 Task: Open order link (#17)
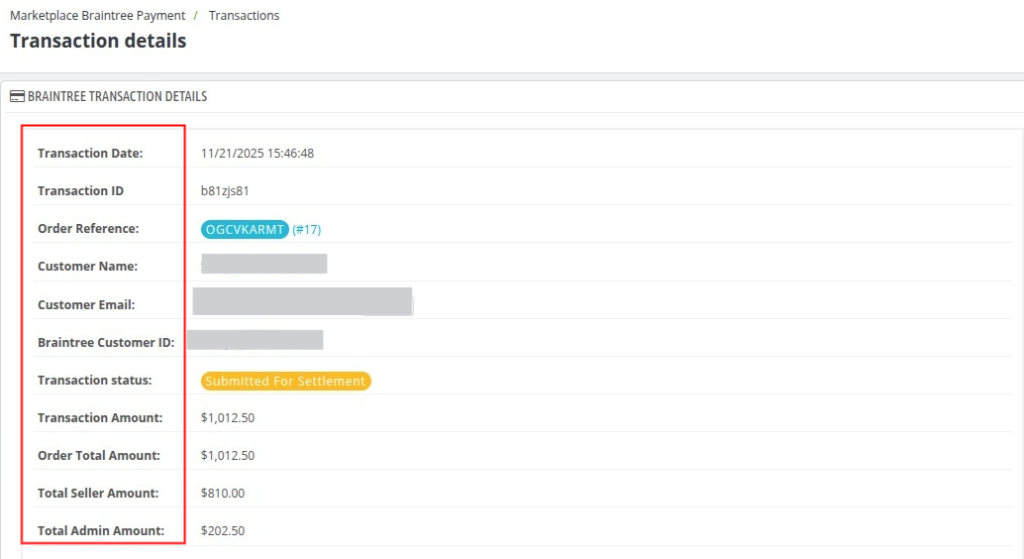tap(307, 229)
